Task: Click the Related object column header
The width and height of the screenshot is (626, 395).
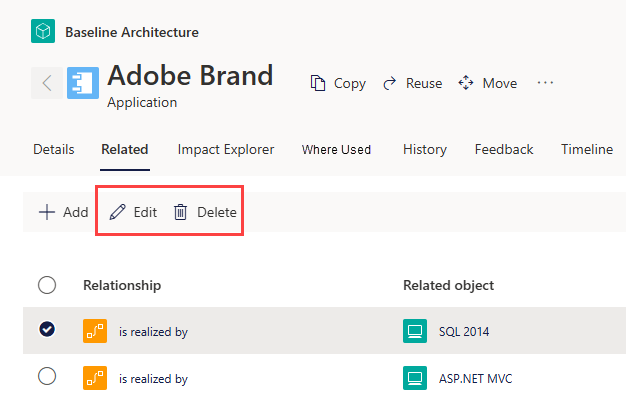Action: [448, 285]
